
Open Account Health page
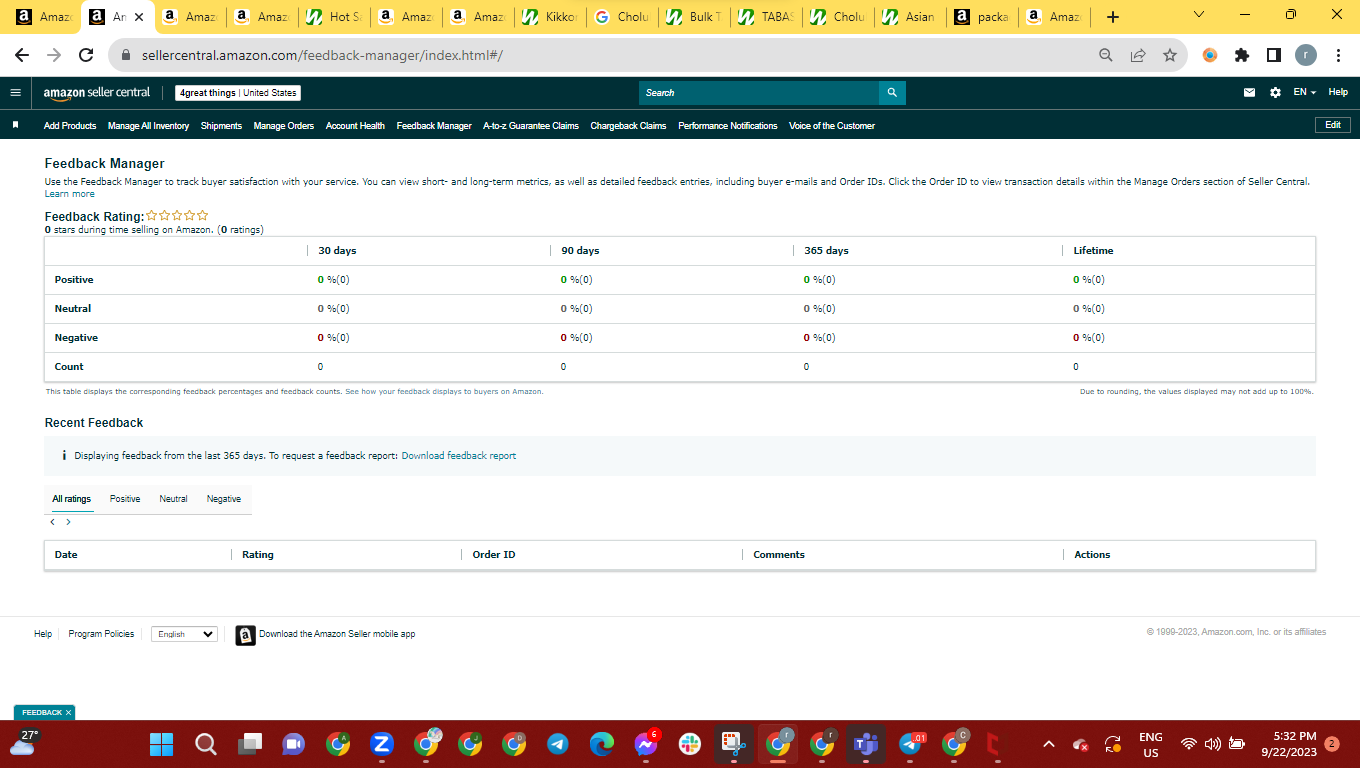click(x=355, y=126)
